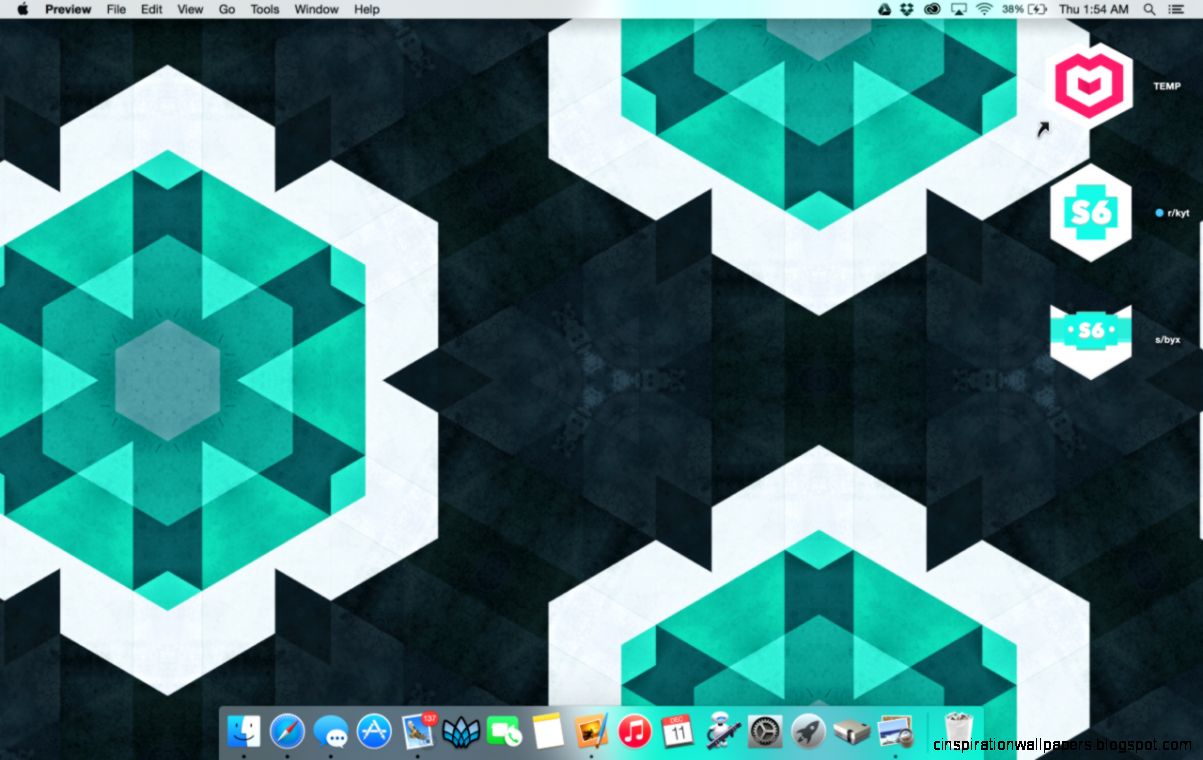Click the Thu 1:54 AM clock
1203x760 pixels.
(x=1093, y=9)
